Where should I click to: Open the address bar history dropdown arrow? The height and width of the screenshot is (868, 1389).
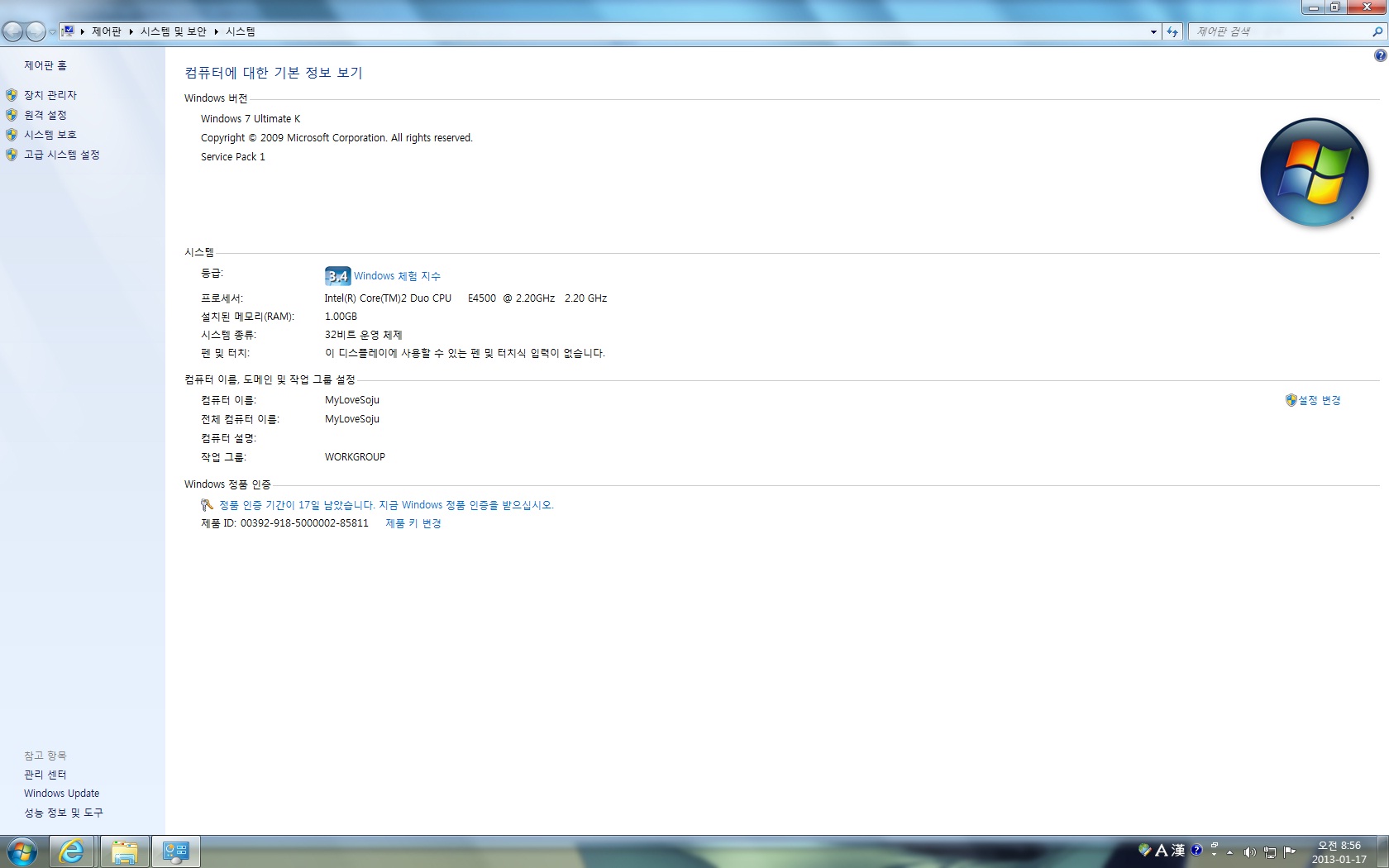[x=1153, y=32]
